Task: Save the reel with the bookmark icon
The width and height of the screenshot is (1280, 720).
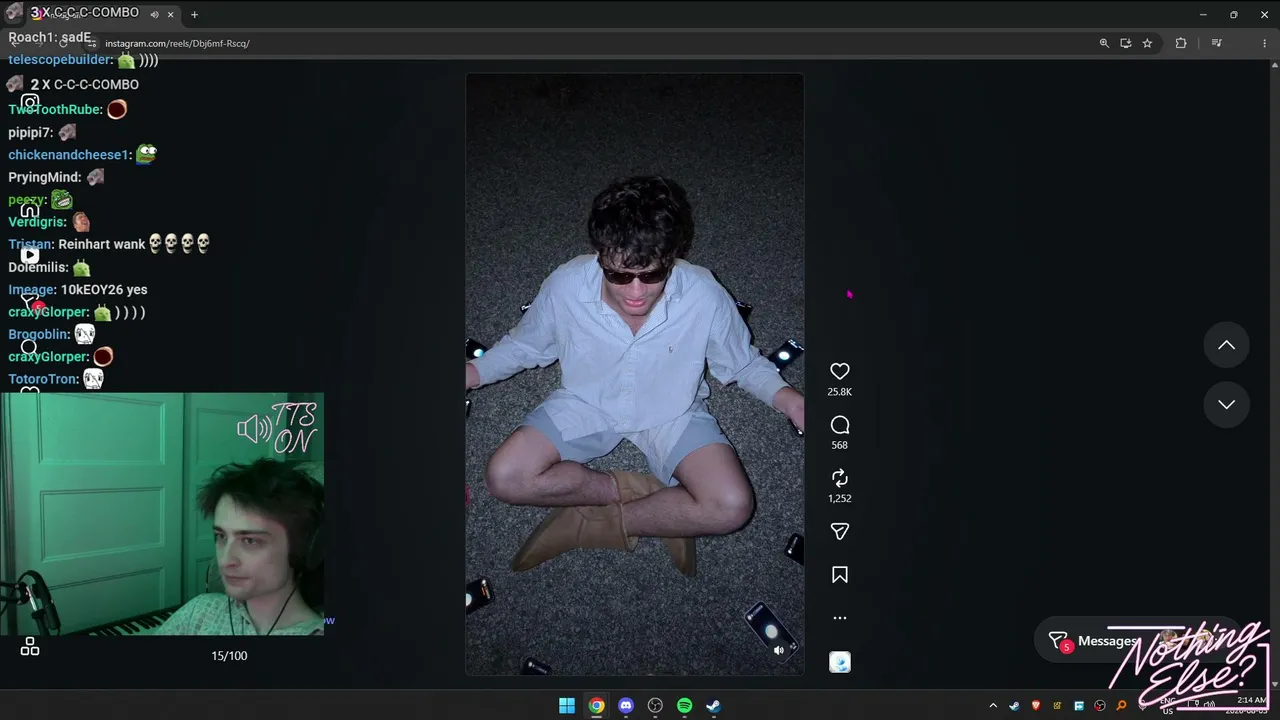Action: coord(840,575)
